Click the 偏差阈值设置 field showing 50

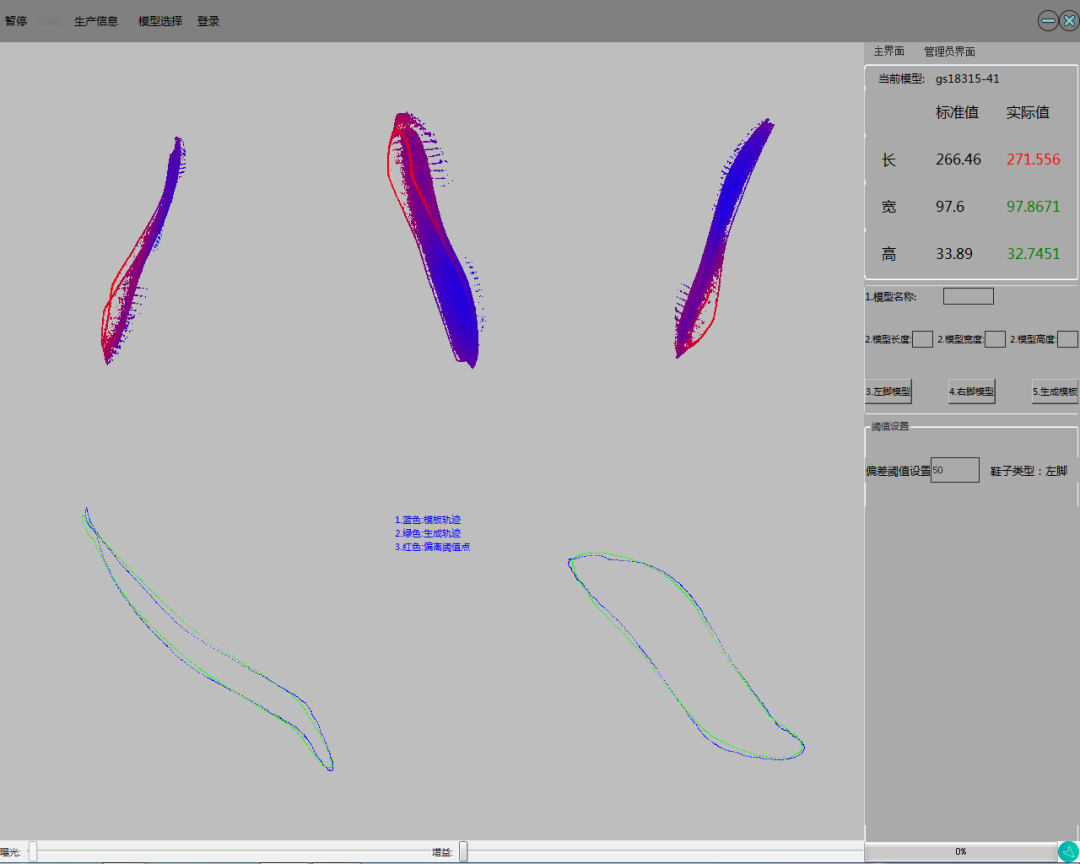pyautogui.click(x=955, y=470)
